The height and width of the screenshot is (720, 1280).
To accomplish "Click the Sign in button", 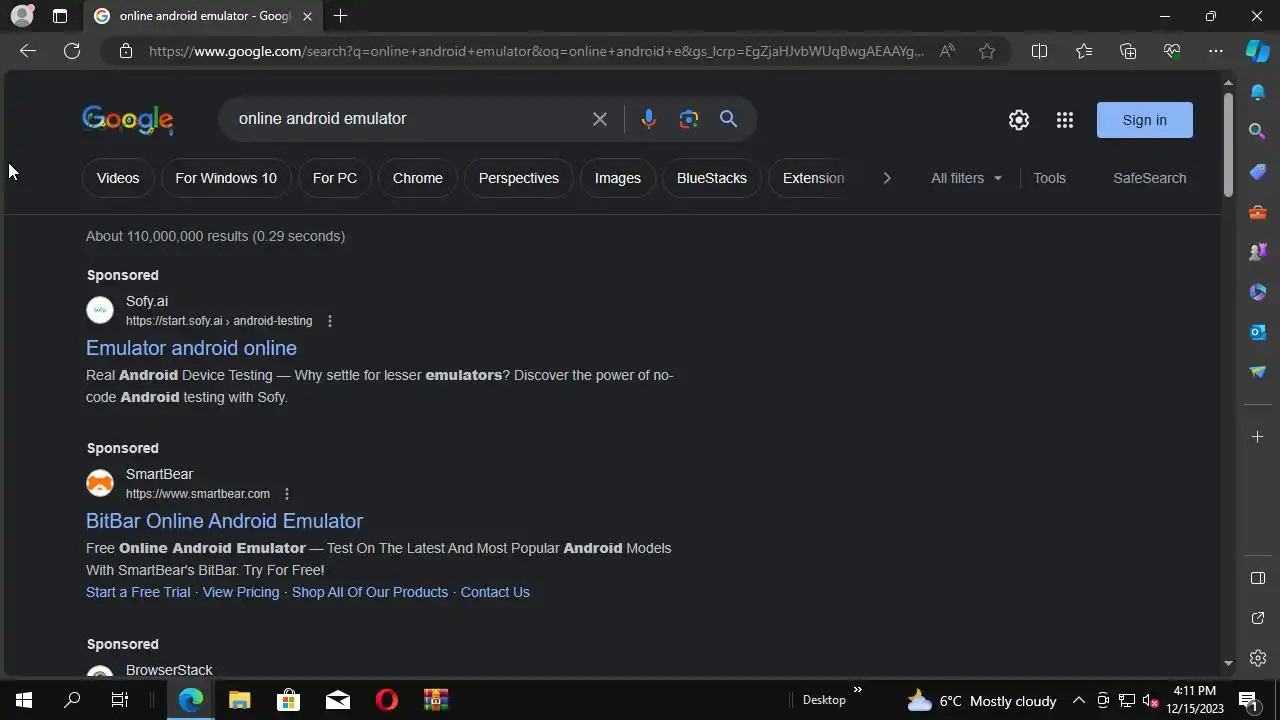I will pyautogui.click(x=1145, y=120).
